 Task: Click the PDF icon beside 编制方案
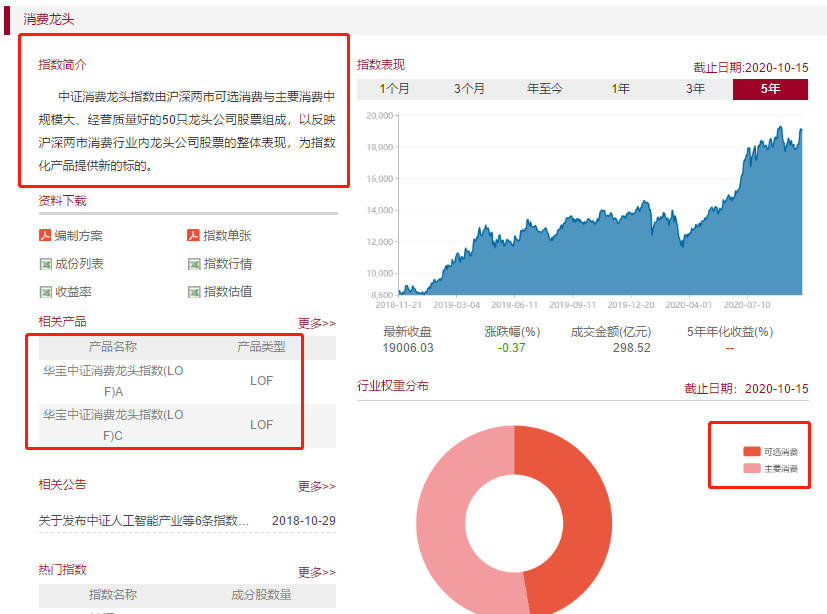coord(45,235)
